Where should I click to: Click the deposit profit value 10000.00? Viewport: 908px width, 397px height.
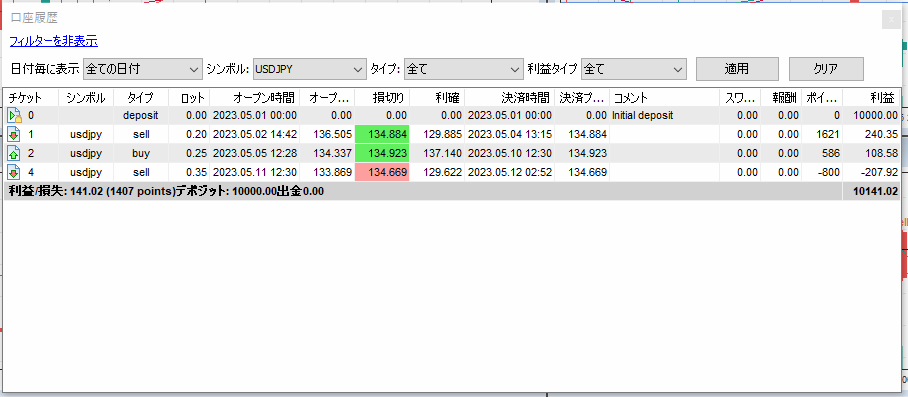tap(877, 116)
